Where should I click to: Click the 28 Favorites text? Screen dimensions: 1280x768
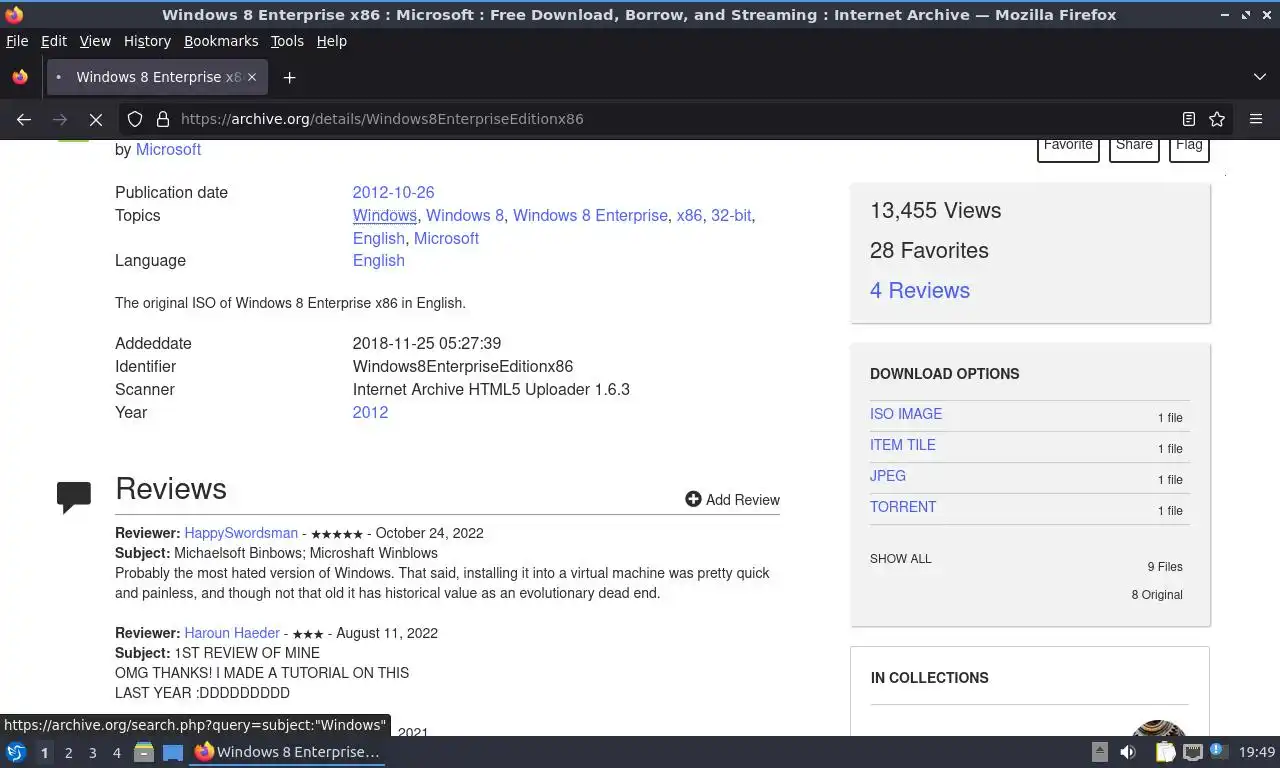[x=929, y=250]
